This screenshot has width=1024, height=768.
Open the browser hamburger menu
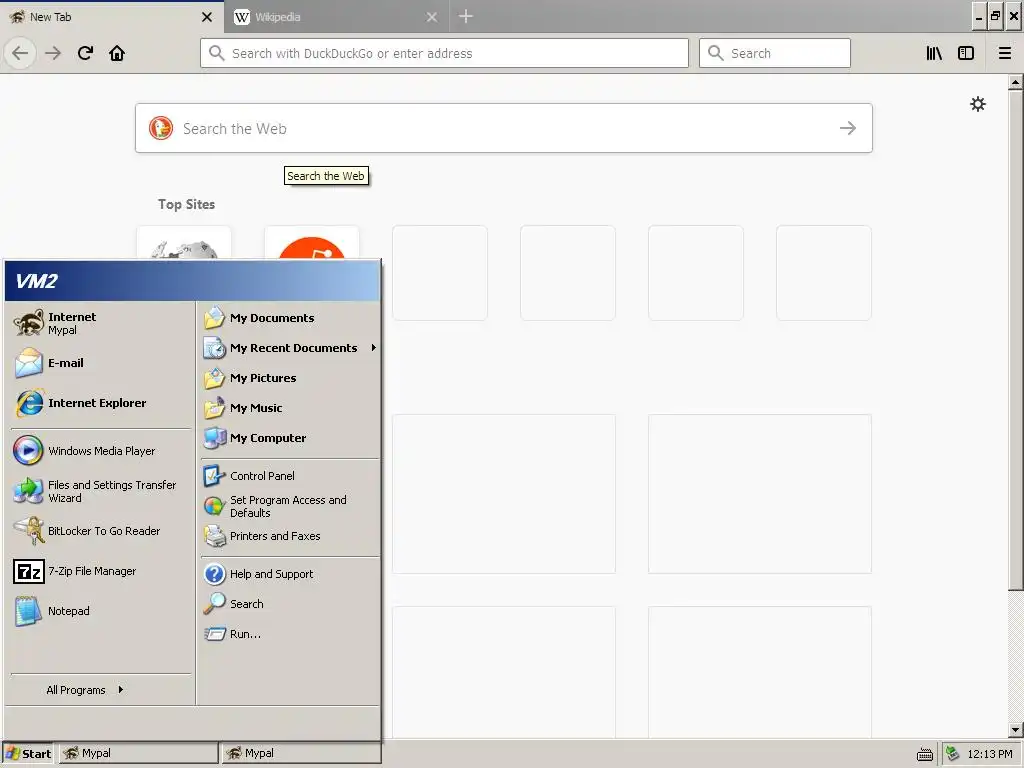pos(1005,53)
